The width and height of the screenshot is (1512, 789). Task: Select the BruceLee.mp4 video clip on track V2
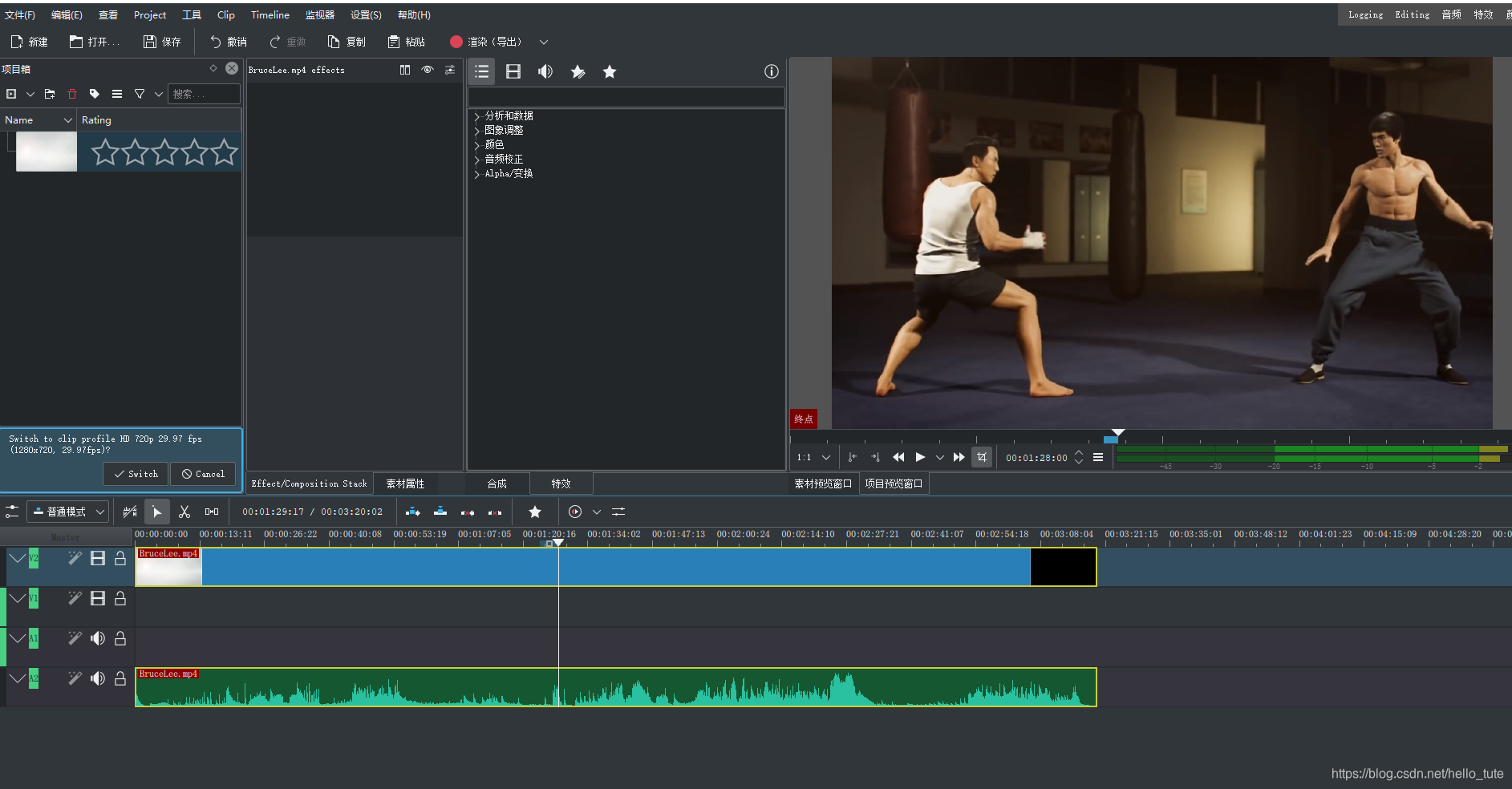tap(615, 567)
